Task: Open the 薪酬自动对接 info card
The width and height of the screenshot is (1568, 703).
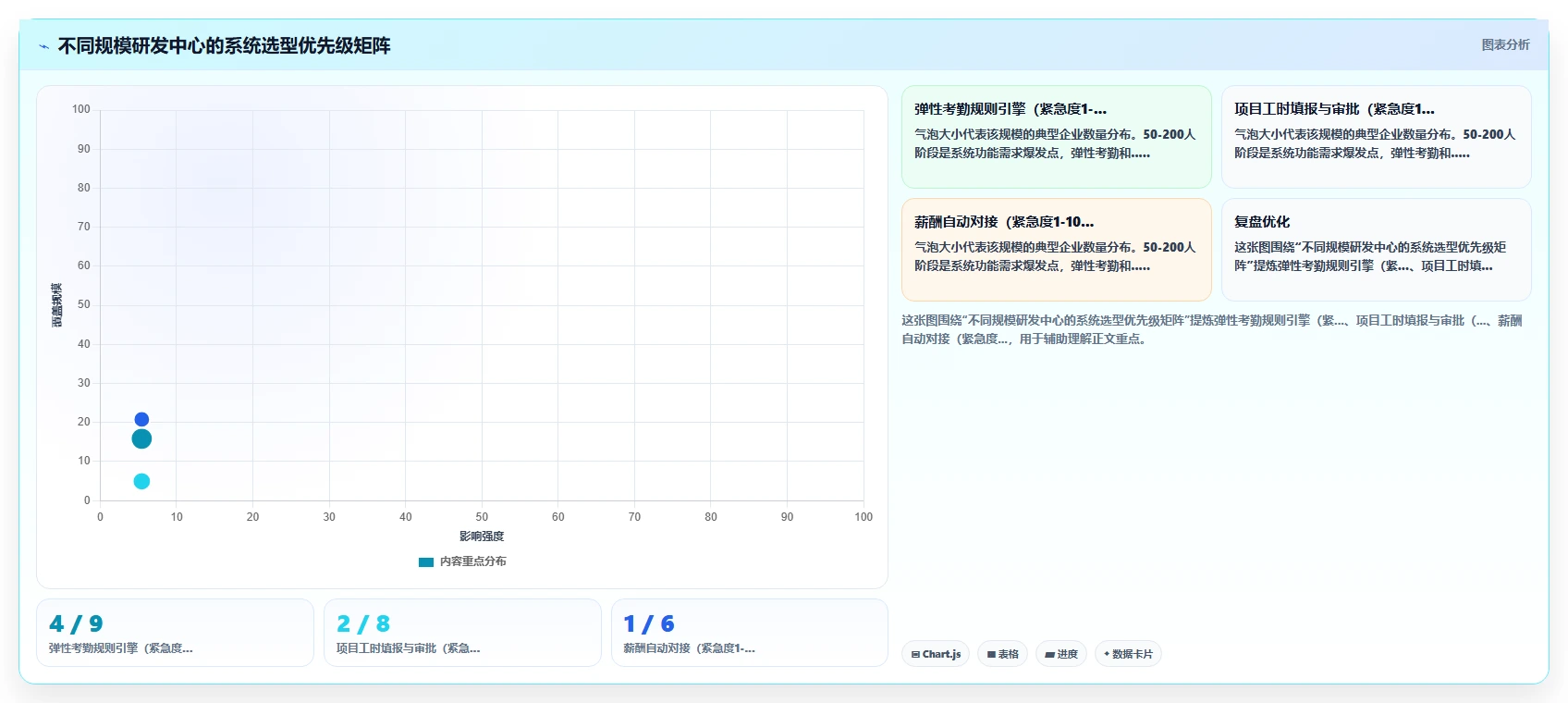Action: pos(1056,250)
